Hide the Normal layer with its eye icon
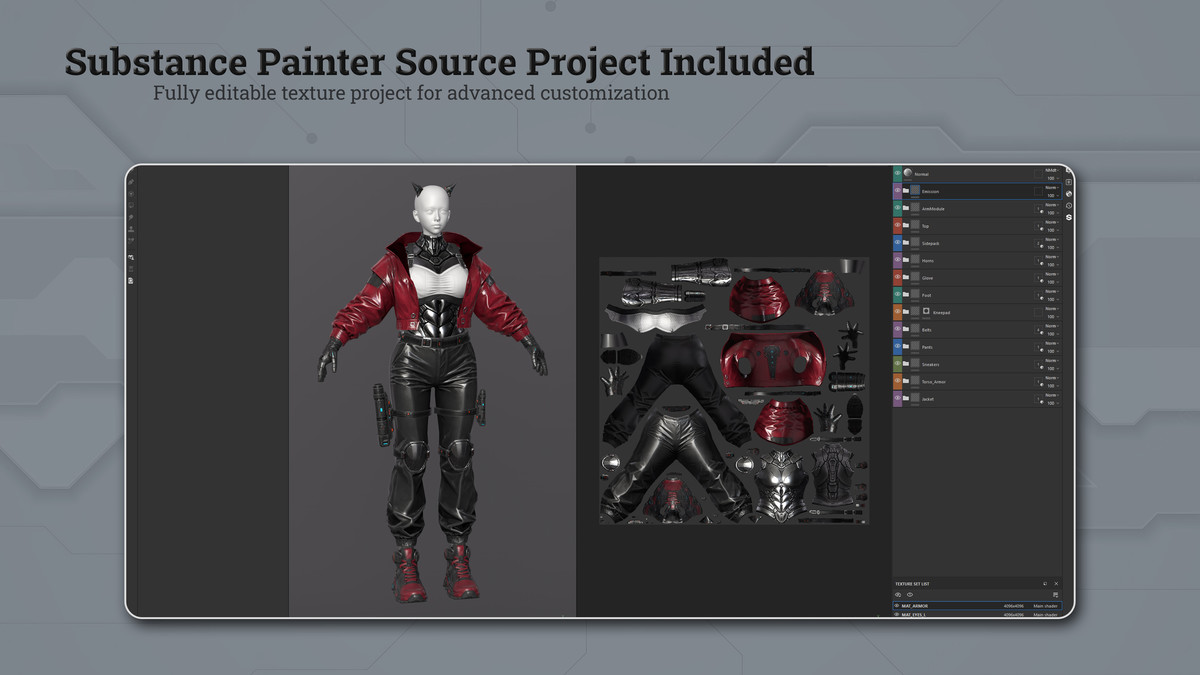The image size is (1200, 675). [x=897, y=173]
